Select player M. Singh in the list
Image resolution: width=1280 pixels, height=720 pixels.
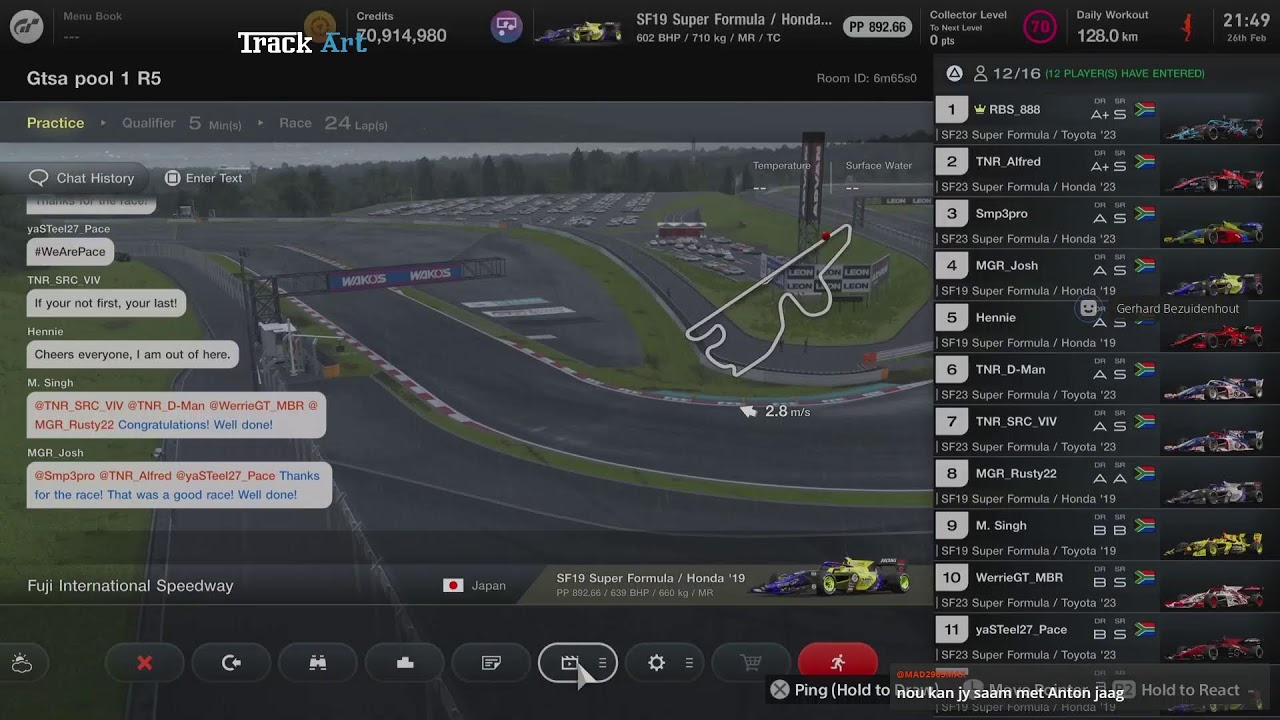coord(1107,538)
